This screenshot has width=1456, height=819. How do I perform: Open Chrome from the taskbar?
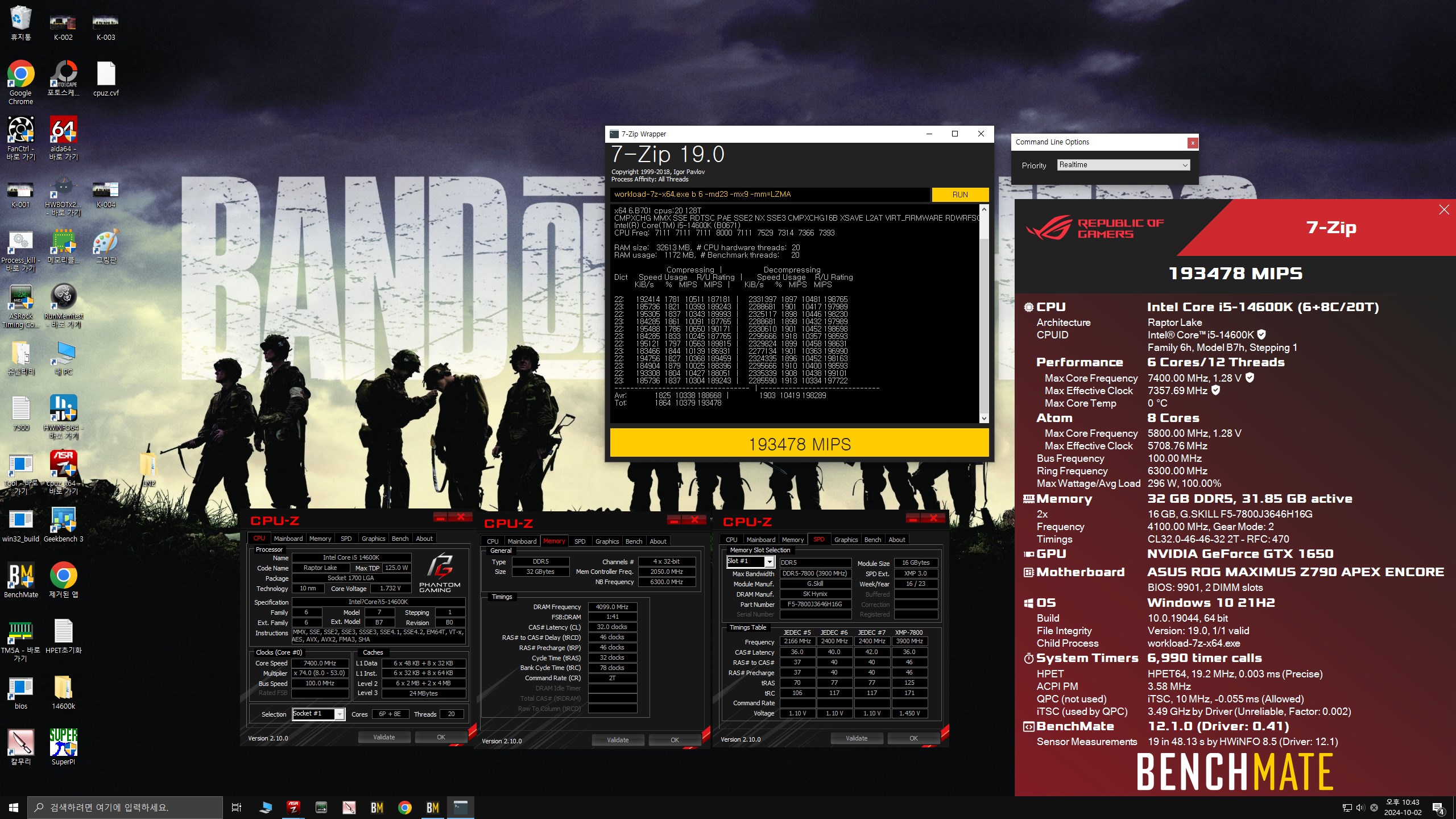pos(404,808)
